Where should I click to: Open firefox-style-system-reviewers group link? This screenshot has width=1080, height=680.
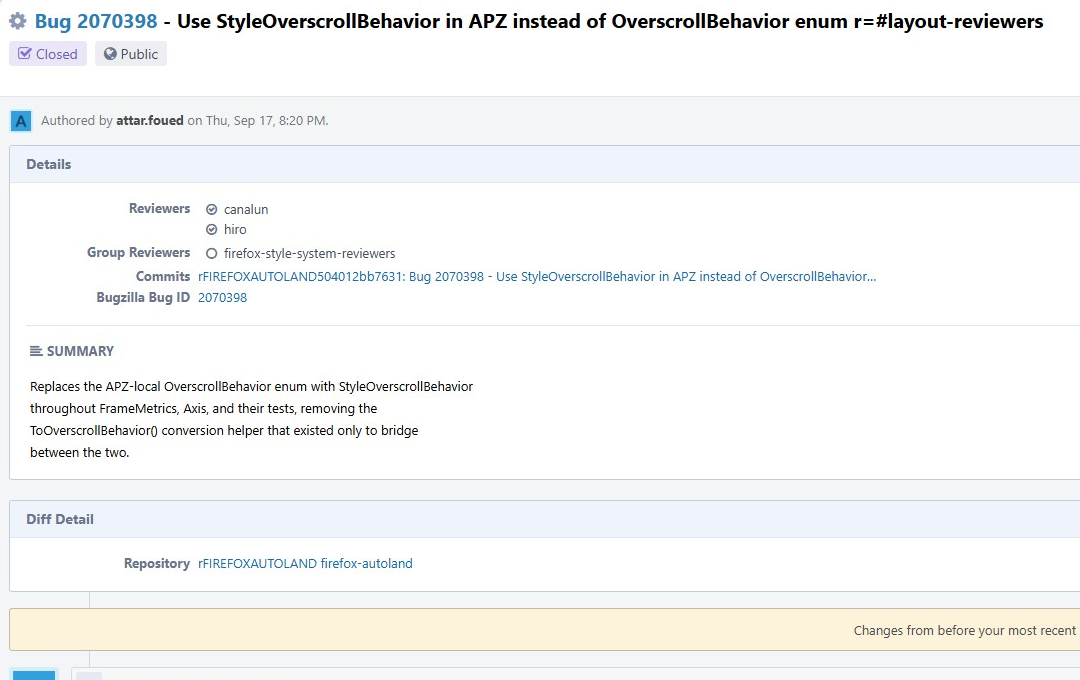(x=309, y=254)
